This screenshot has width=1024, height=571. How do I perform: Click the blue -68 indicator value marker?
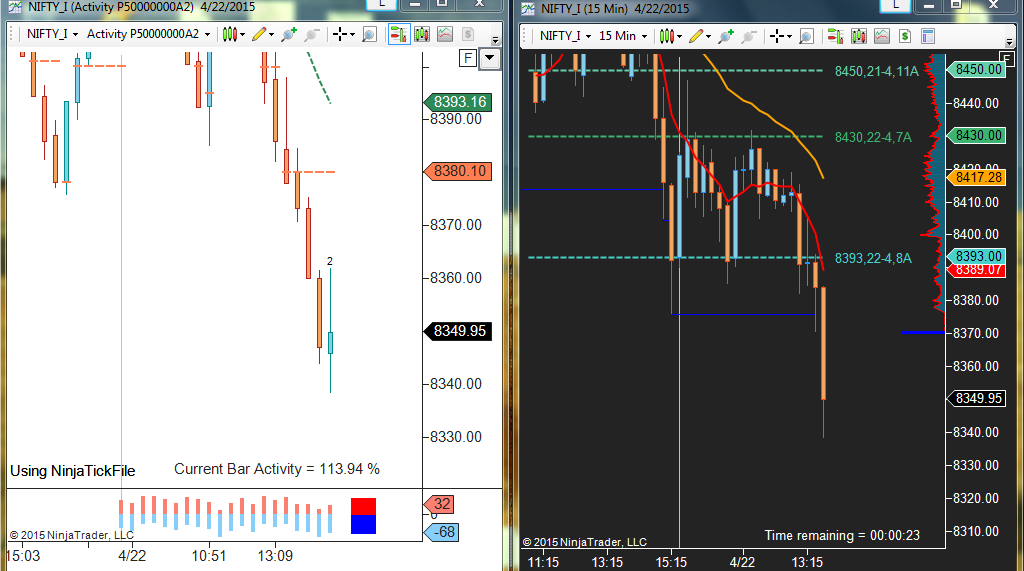pyautogui.click(x=441, y=532)
